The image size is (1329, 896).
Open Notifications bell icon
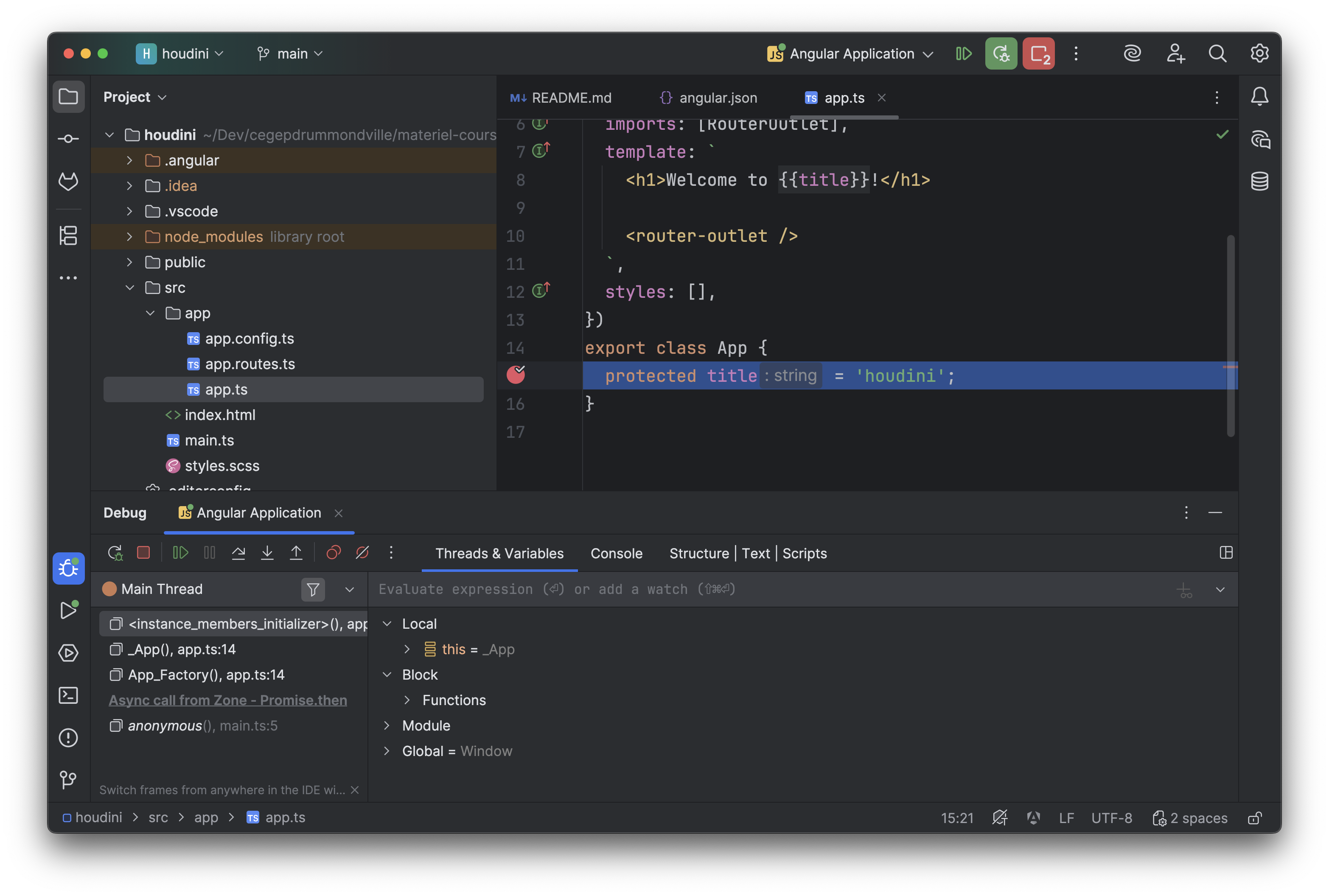coord(1259,97)
